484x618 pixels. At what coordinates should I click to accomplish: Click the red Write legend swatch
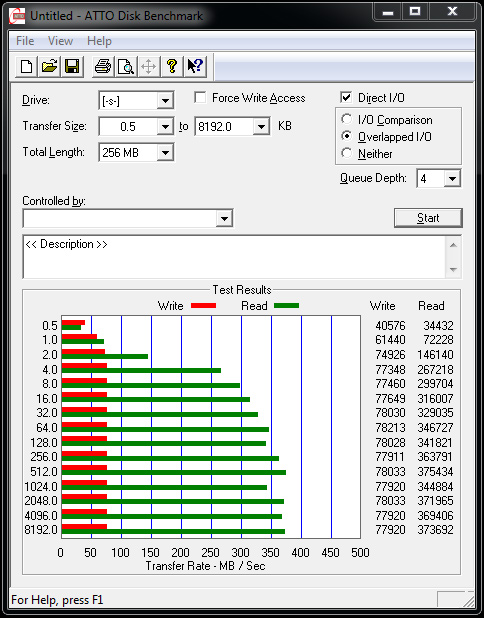[203, 305]
